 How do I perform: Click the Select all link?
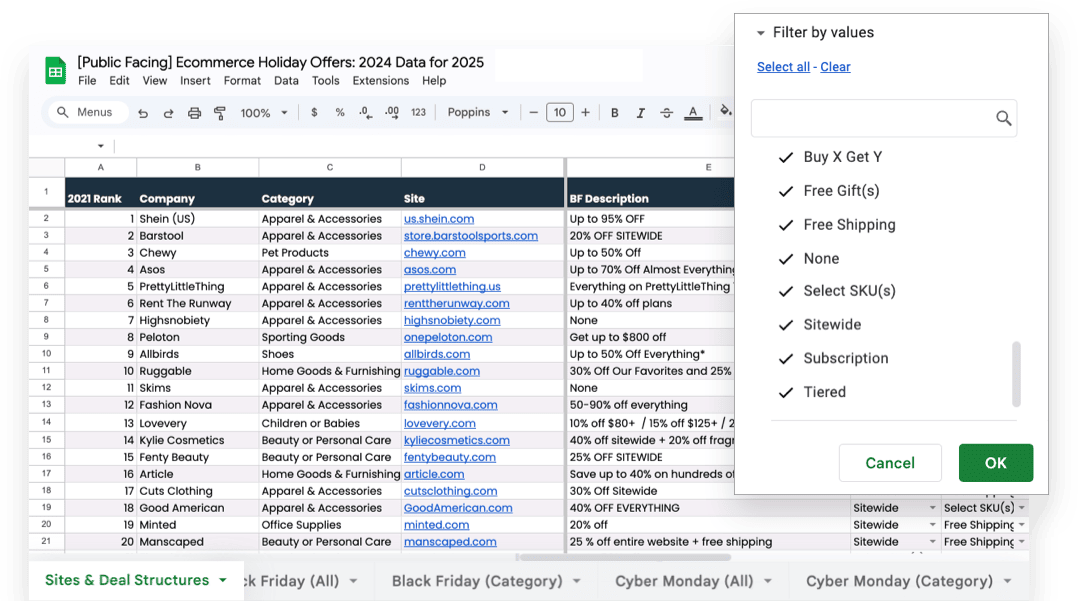point(783,67)
